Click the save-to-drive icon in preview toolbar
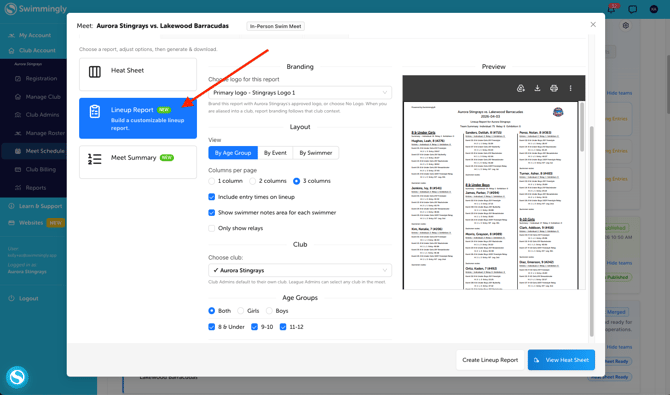Image resolution: width=670 pixels, height=395 pixels. (520, 88)
